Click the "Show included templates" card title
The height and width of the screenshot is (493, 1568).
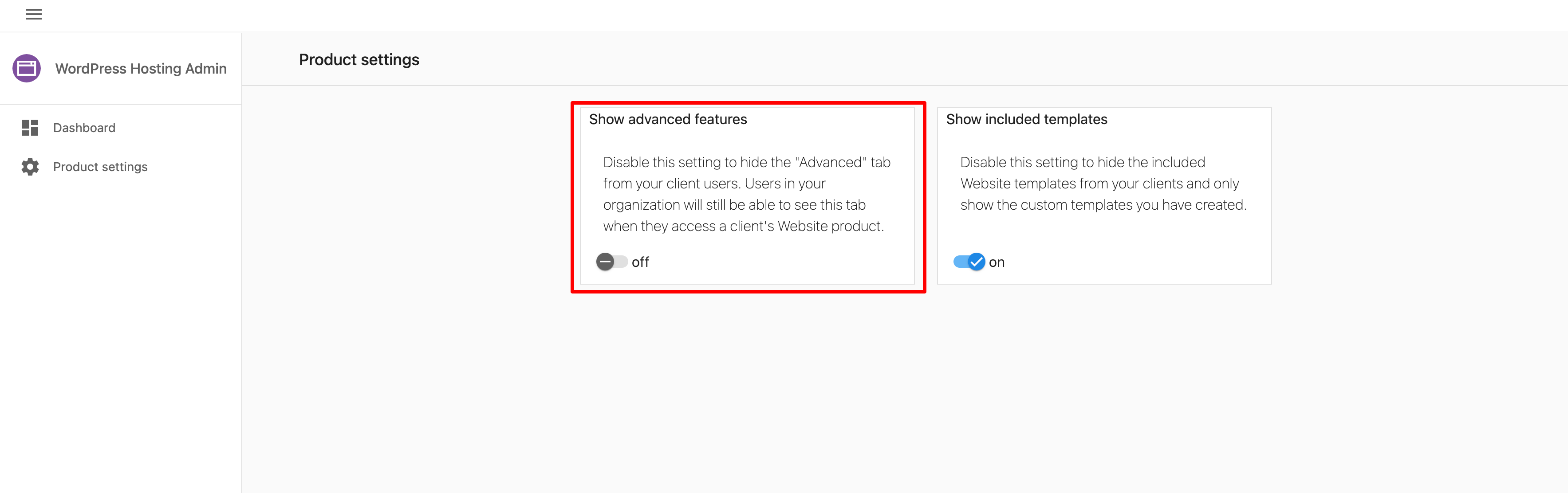(x=1026, y=119)
